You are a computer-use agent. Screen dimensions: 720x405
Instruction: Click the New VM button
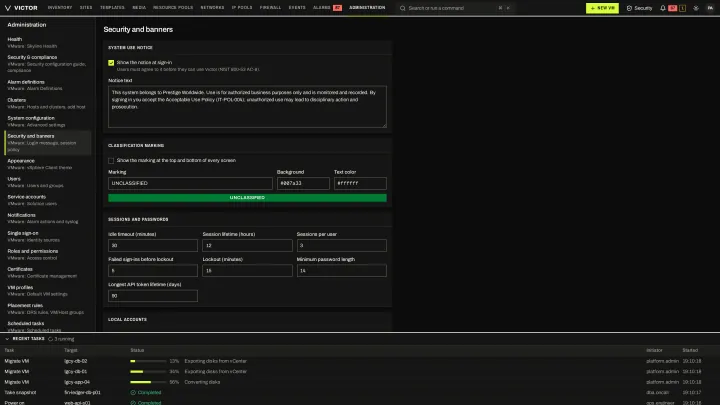click(x=602, y=8)
